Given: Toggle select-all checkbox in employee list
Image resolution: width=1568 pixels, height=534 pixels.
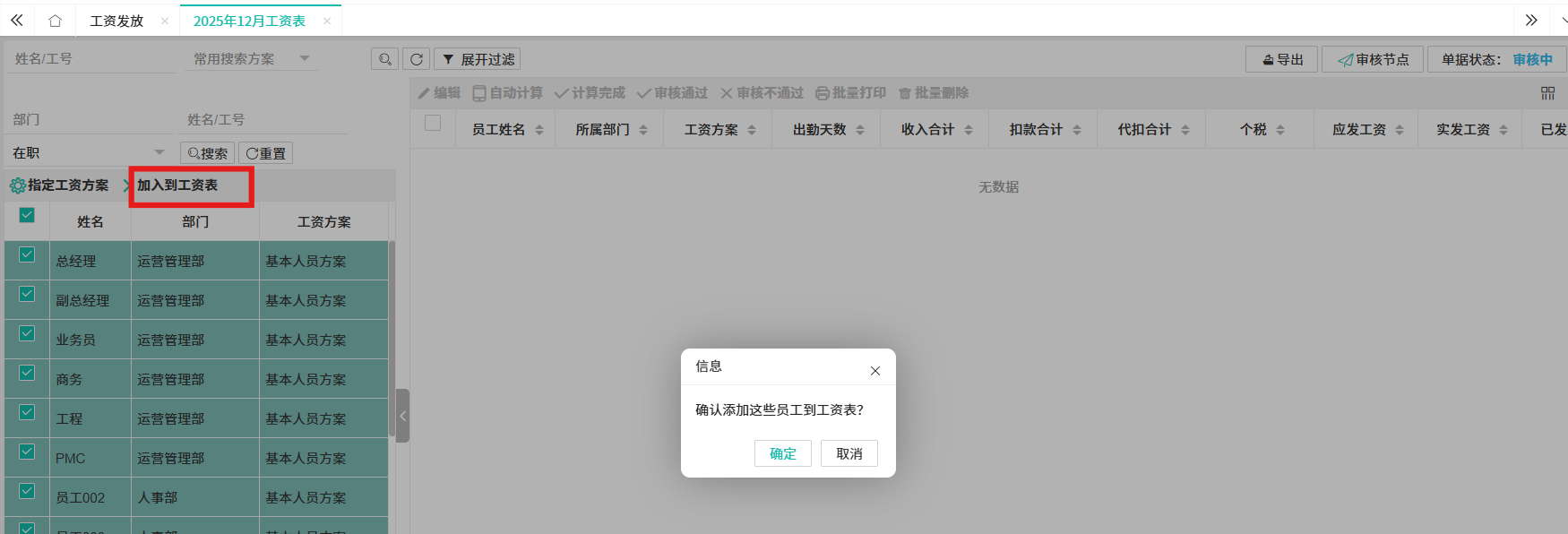Looking at the screenshot, I should click(27, 215).
